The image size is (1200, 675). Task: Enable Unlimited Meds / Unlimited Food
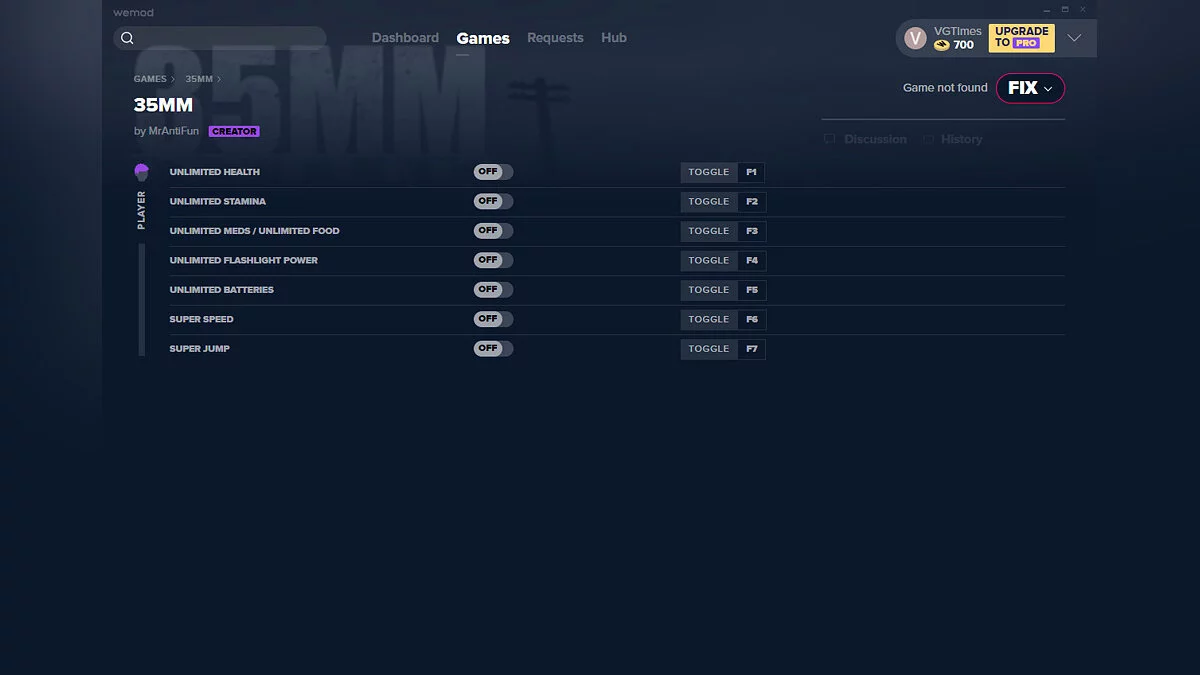[x=493, y=231]
